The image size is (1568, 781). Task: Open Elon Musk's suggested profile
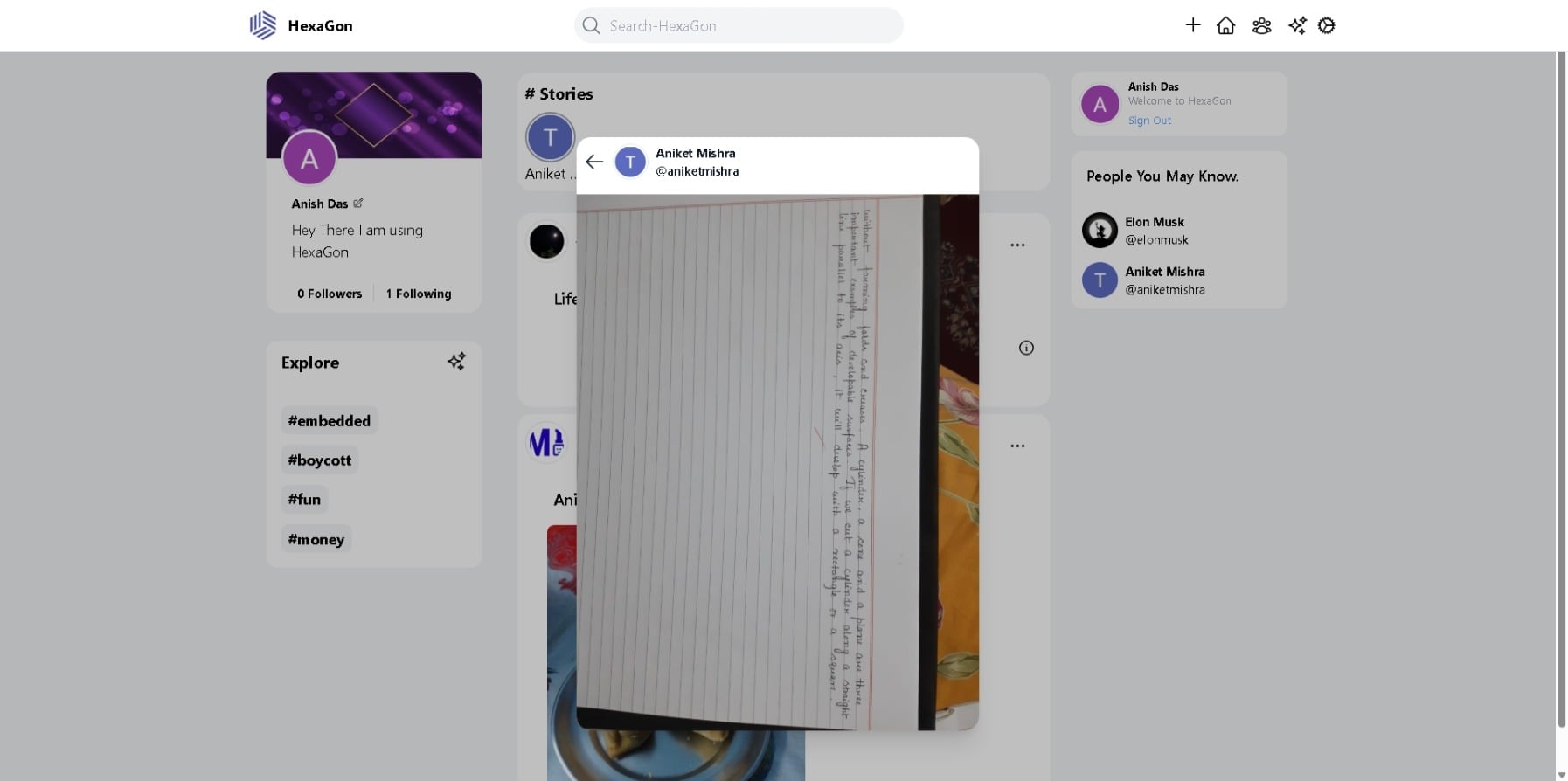[x=1154, y=230]
